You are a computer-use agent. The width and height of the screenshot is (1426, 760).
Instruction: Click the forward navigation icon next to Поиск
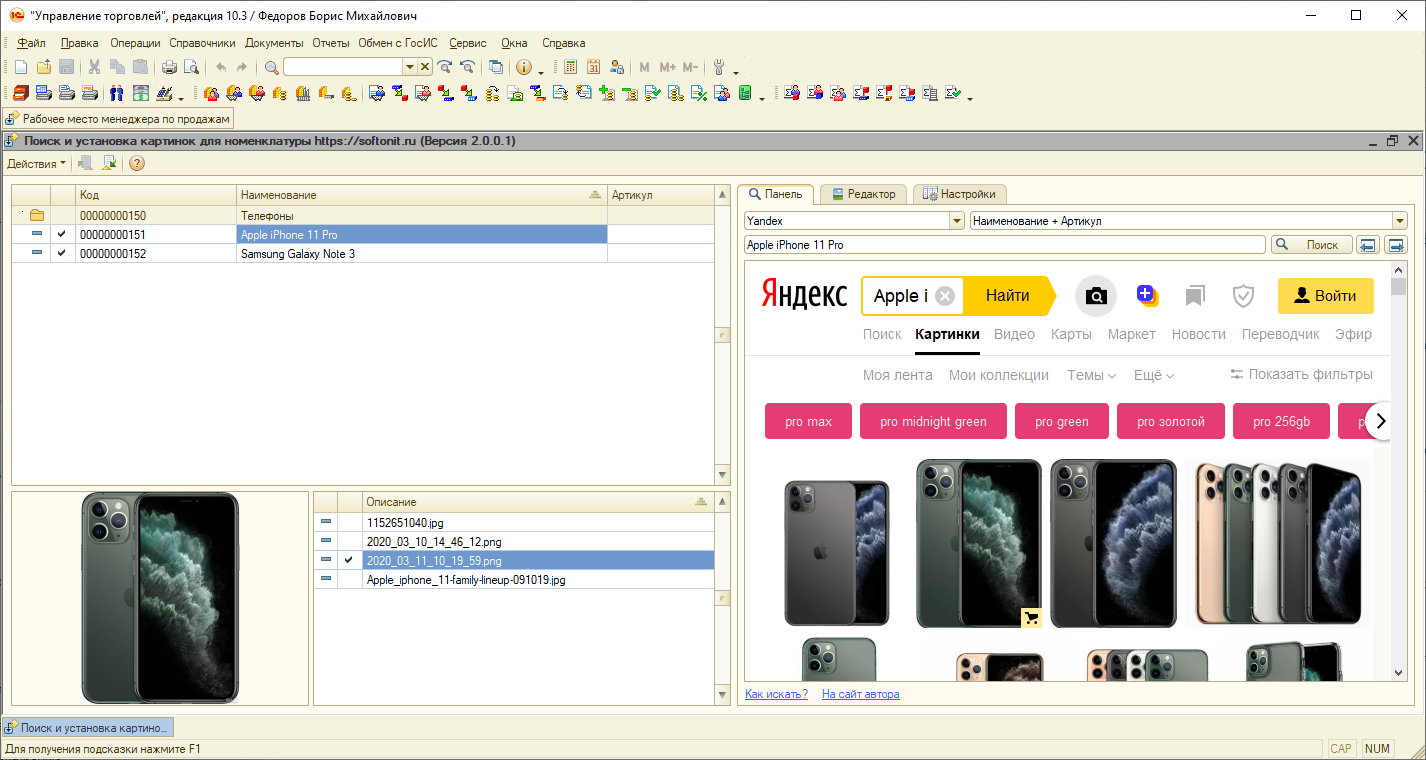pos(1396,245)
